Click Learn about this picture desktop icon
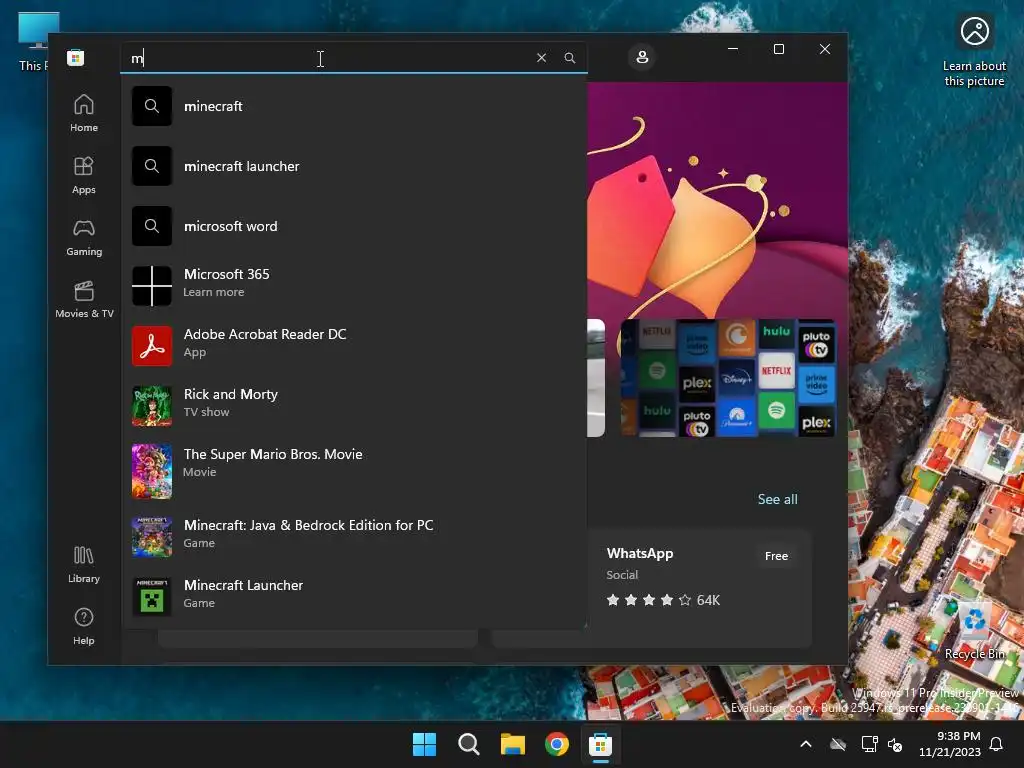Viewport: 1024px width, 768px height. pyautogui.click(x=974, y=51)
